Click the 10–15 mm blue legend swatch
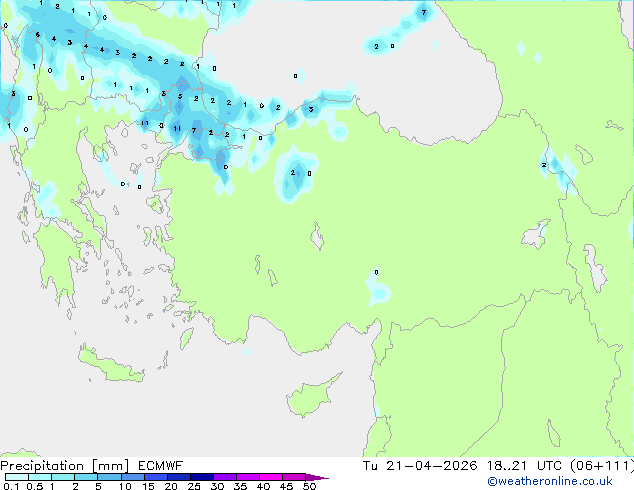The image size is (634, 490). click(x=132, y=477)
